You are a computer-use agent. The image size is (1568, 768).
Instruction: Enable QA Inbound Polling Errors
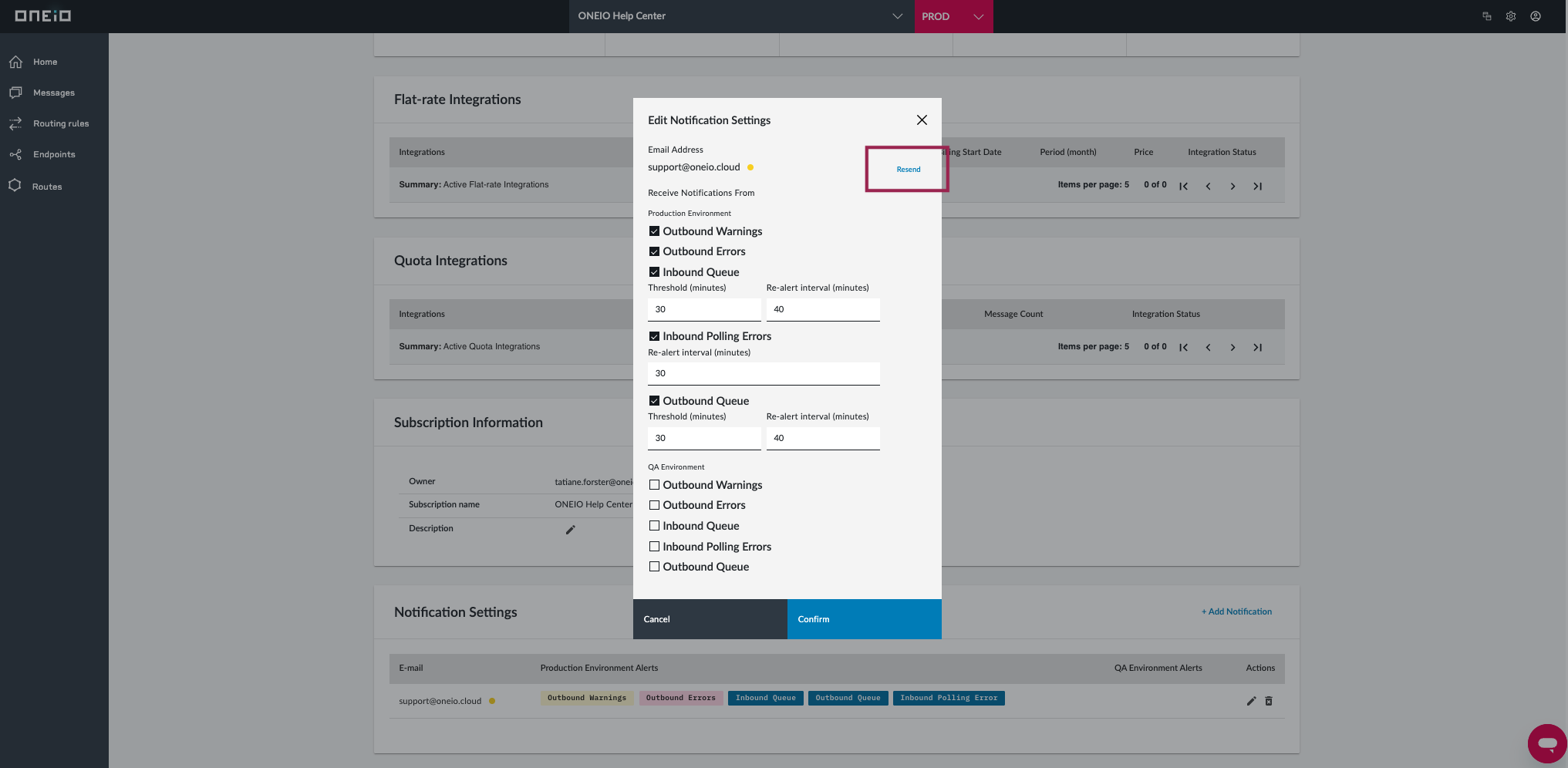tap(654, 547)
